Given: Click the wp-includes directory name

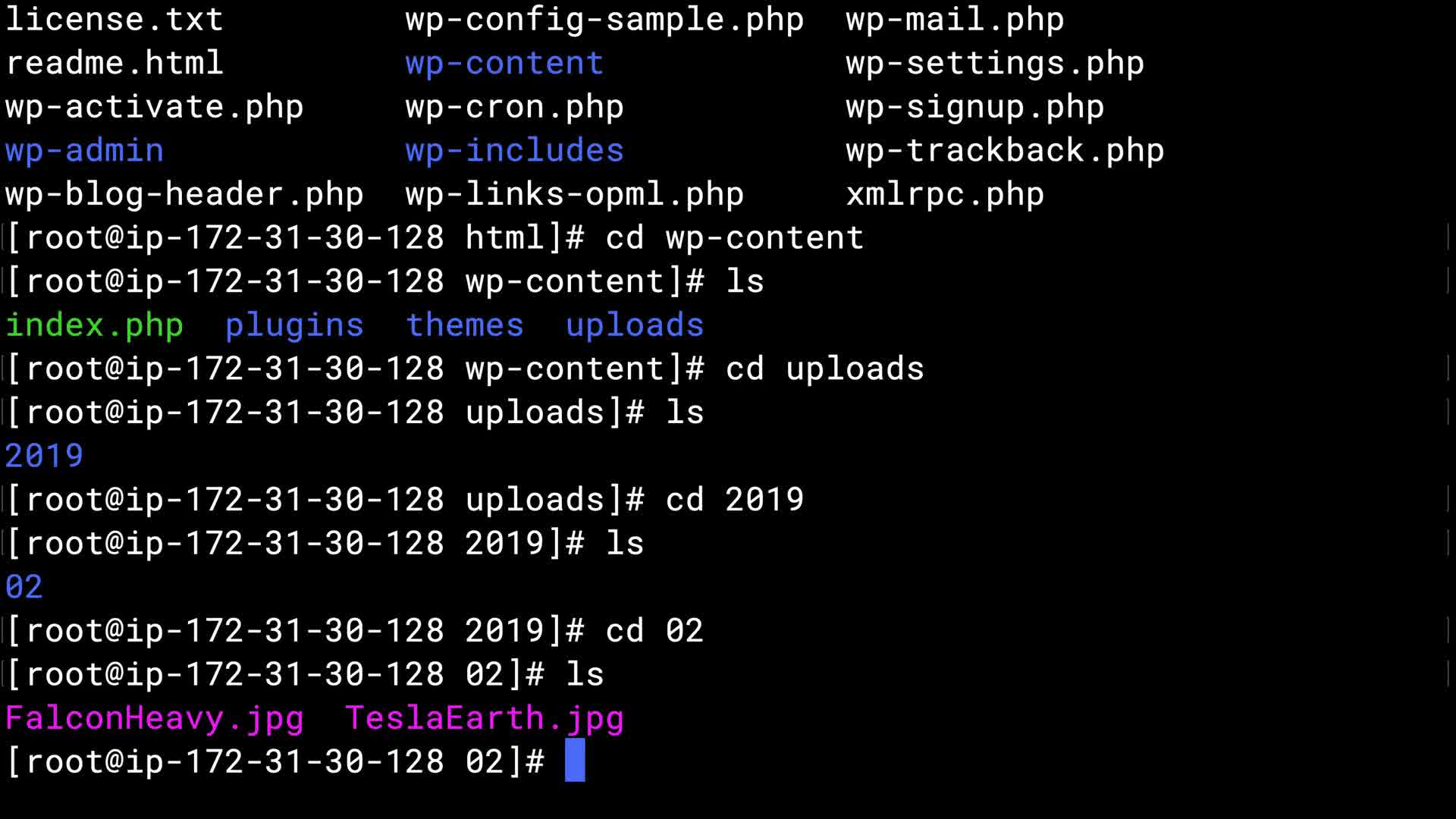Looking at the screenshot, I should tap(514, 150).
